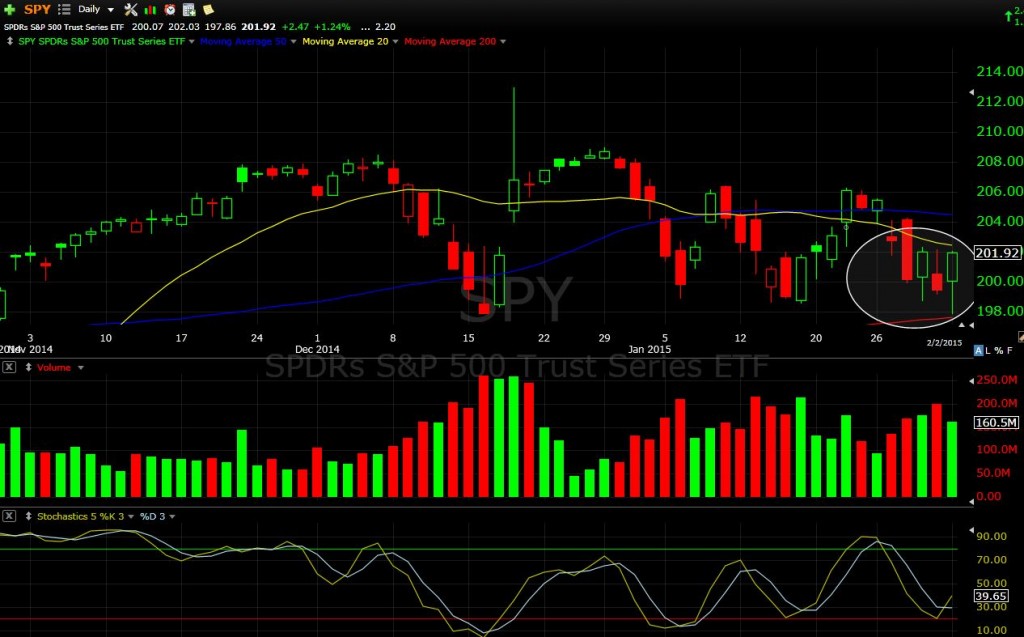Click the green plus add-symbol icon

pos(9,9)
